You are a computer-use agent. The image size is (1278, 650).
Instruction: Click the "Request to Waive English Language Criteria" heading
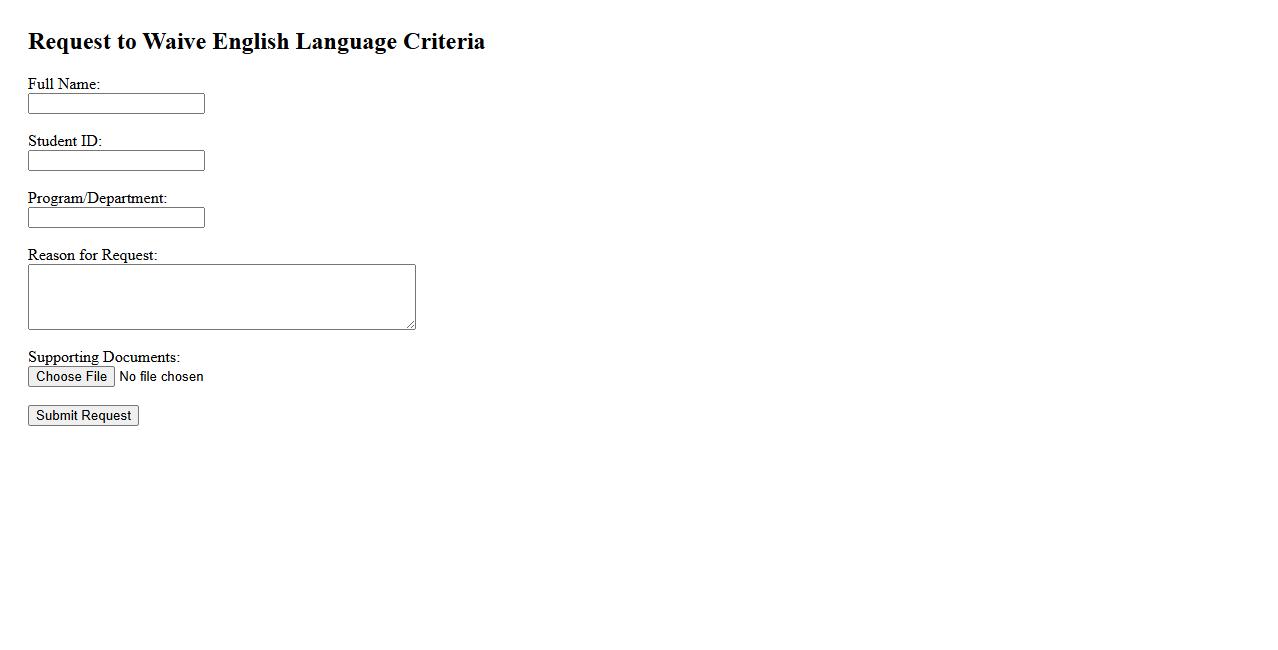256,42
